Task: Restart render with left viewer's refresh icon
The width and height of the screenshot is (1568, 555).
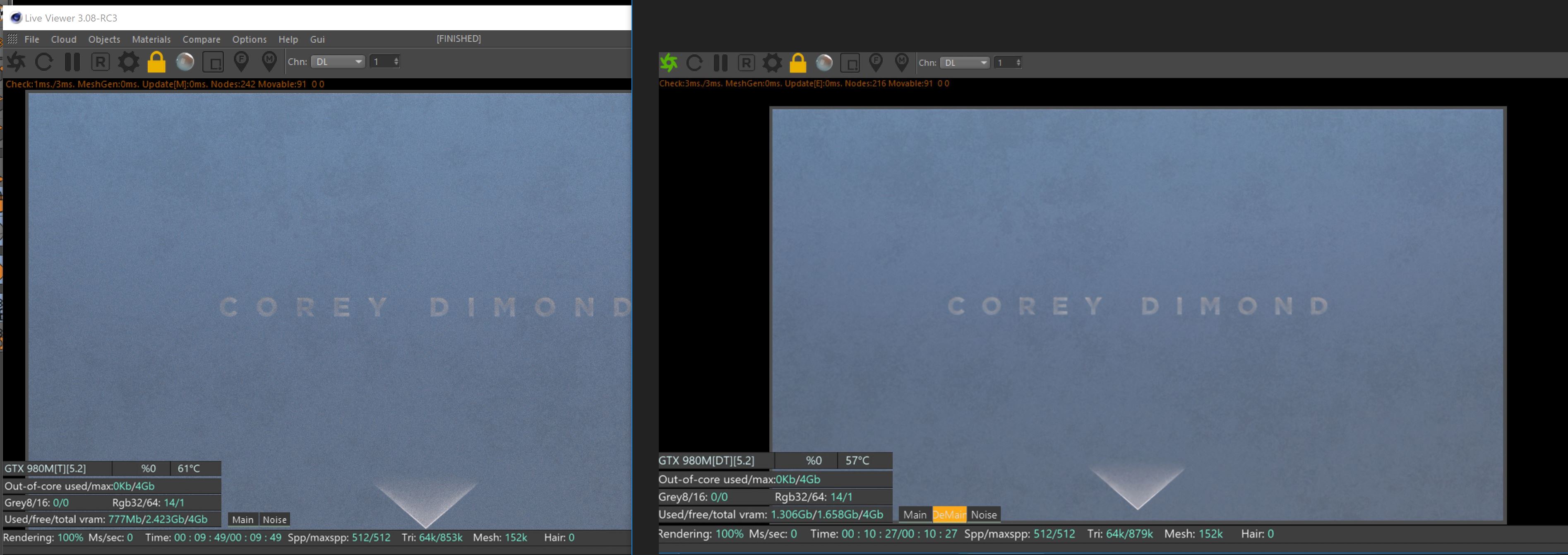Action: (44, 62)
